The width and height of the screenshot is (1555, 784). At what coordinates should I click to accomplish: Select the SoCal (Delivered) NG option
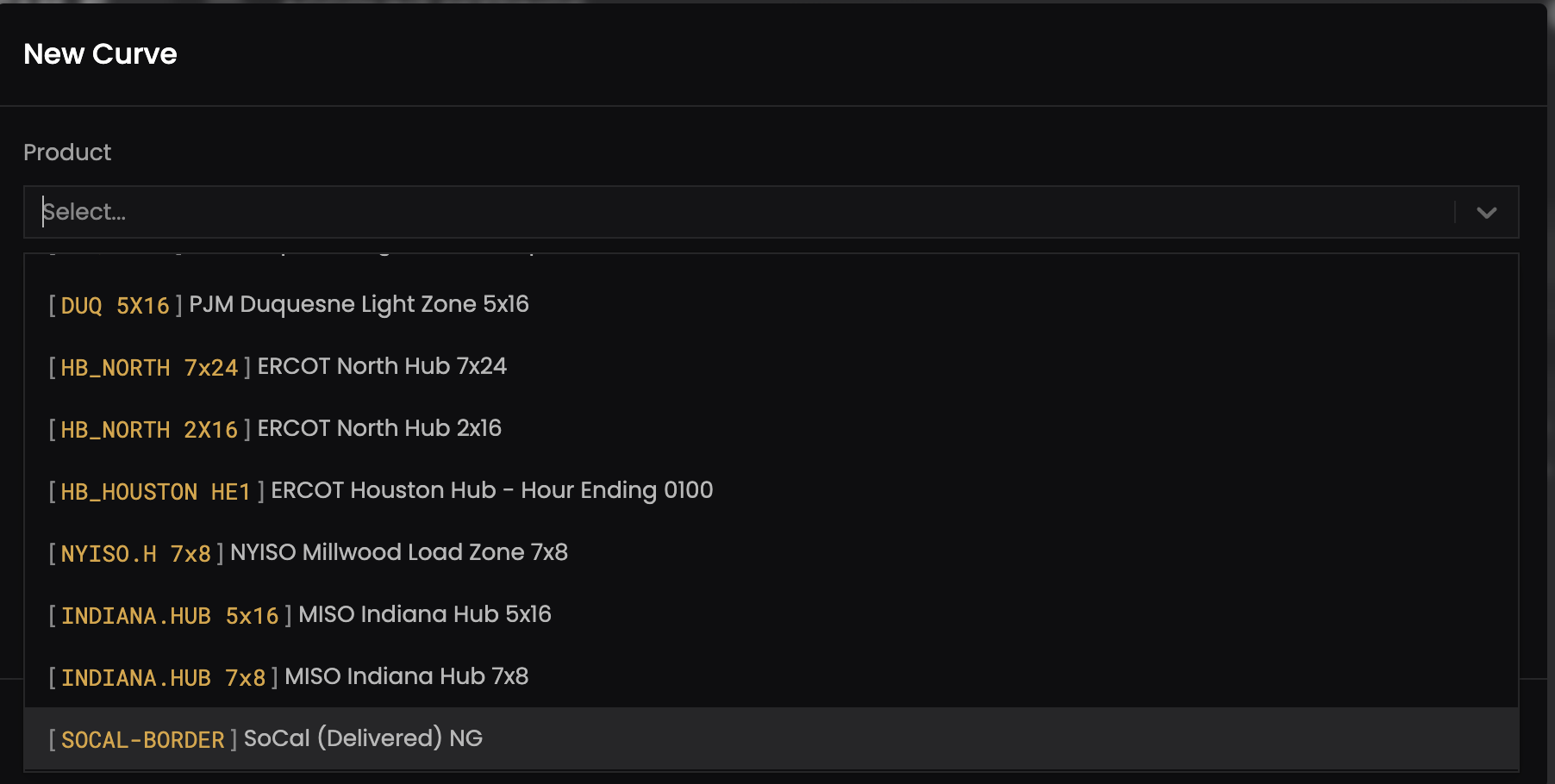(x=363, y=738)
